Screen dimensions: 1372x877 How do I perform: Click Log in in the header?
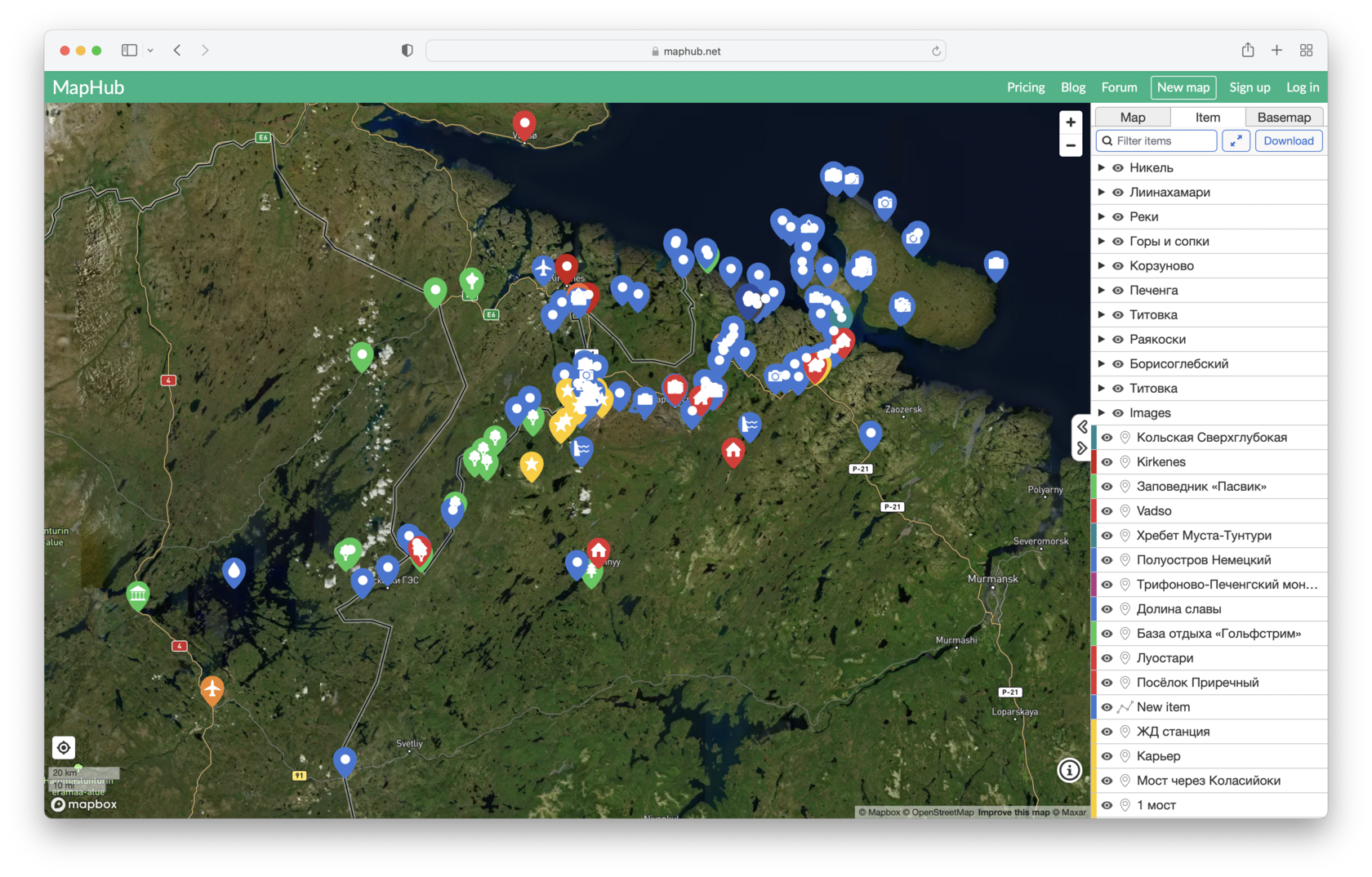(x=1303, y=87)
